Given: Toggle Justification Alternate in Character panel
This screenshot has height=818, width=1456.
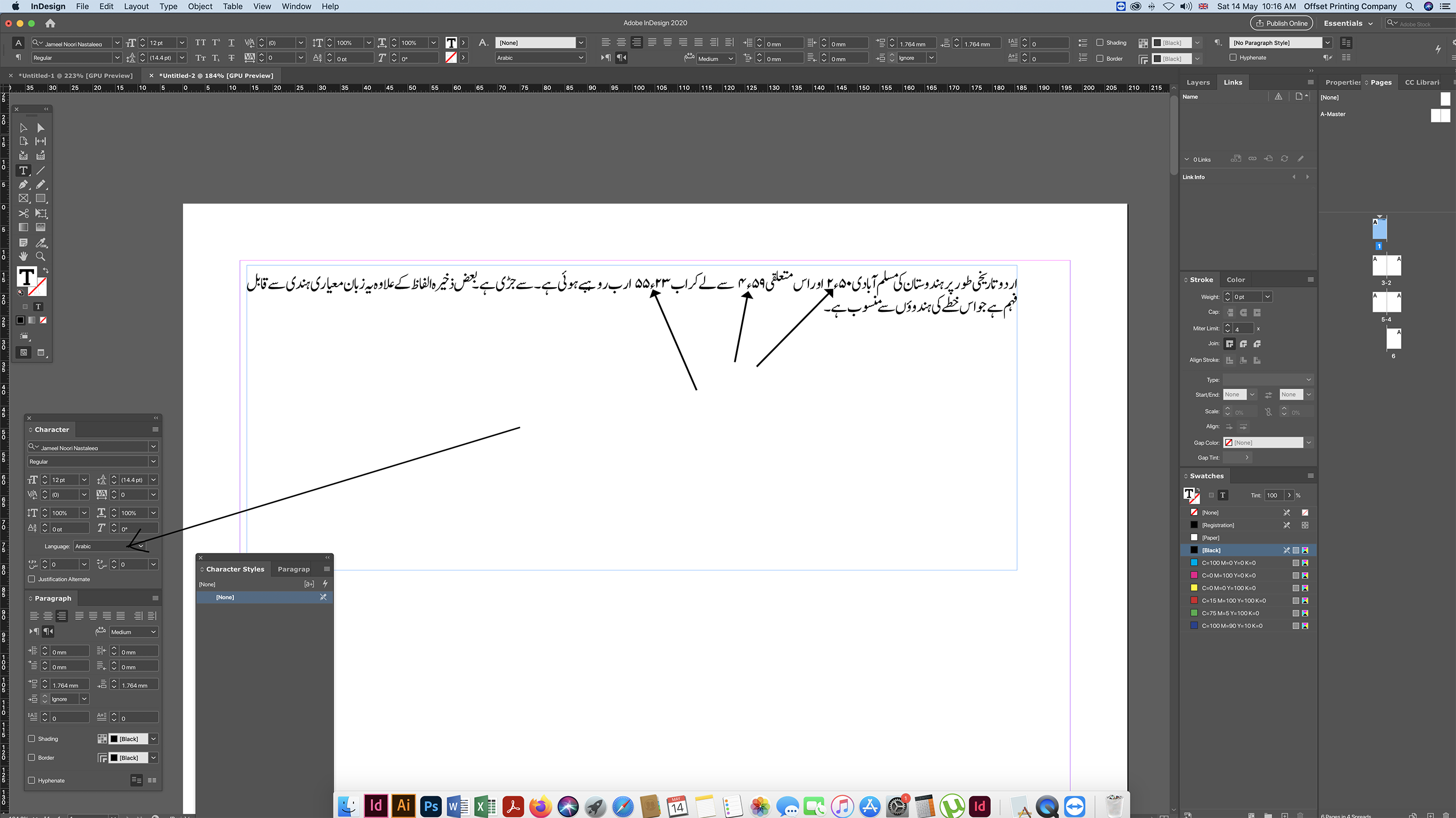Looking at the screenshot, I should point(32,579).
